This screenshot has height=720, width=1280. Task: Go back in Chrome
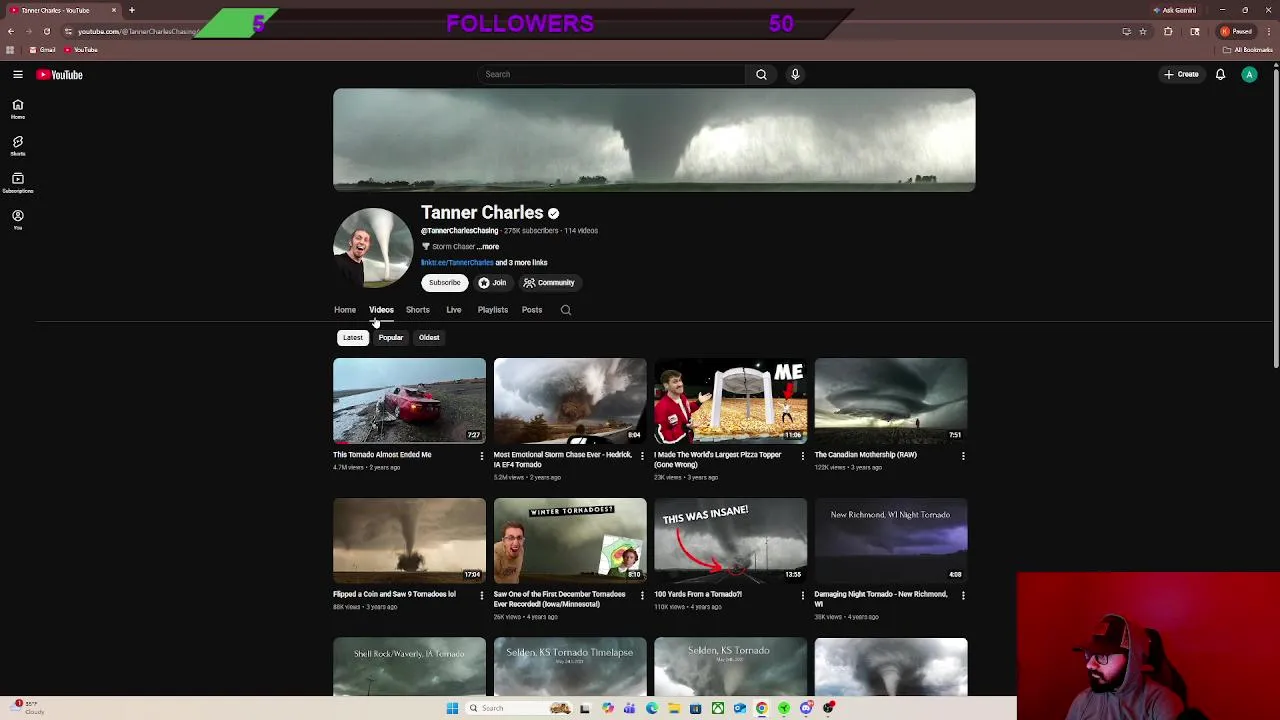(10, 31)
